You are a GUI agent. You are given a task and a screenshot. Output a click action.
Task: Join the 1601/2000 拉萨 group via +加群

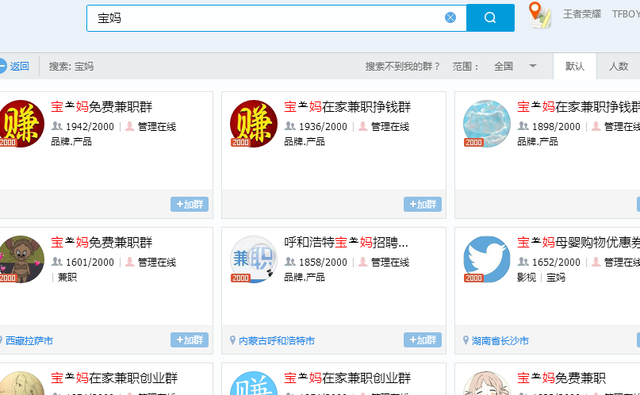coord(189,340)
